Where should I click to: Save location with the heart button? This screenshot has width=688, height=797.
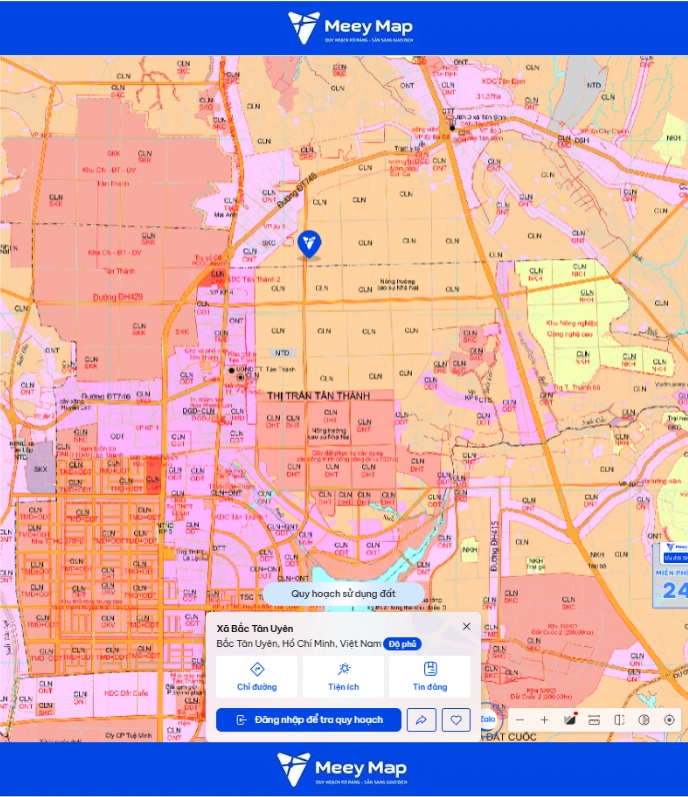456,720
